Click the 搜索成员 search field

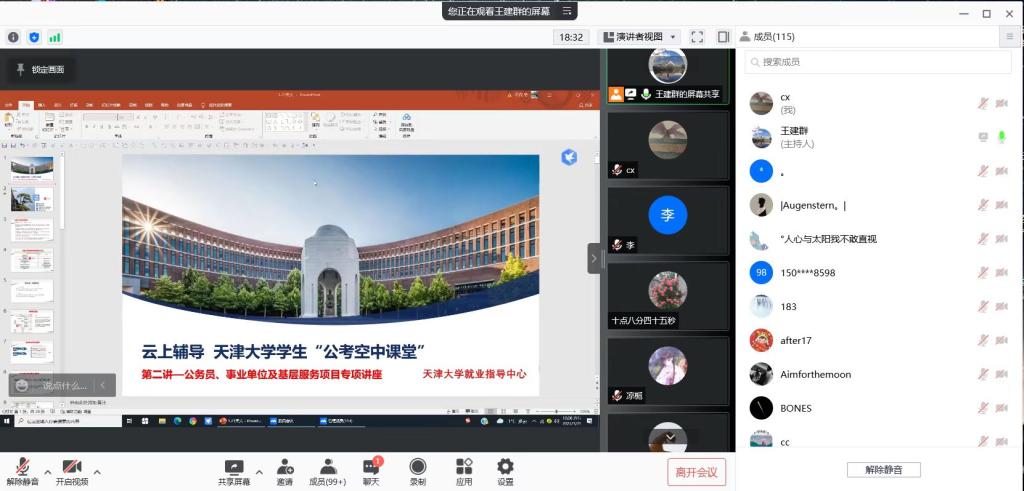pyautogui.click(x=880, y=62)
